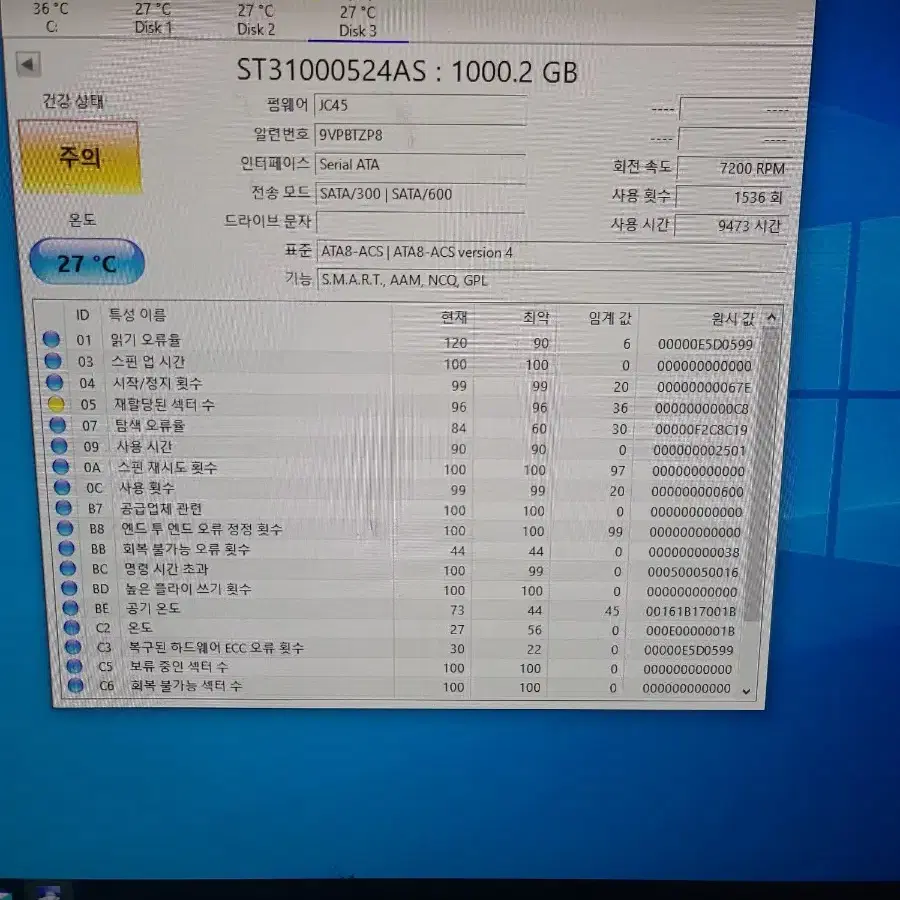The width and height of the screenshot is (900, 900).
Task: Click the power on count field 1536 회
Action: pyautogui.click(x=734, y=197)
